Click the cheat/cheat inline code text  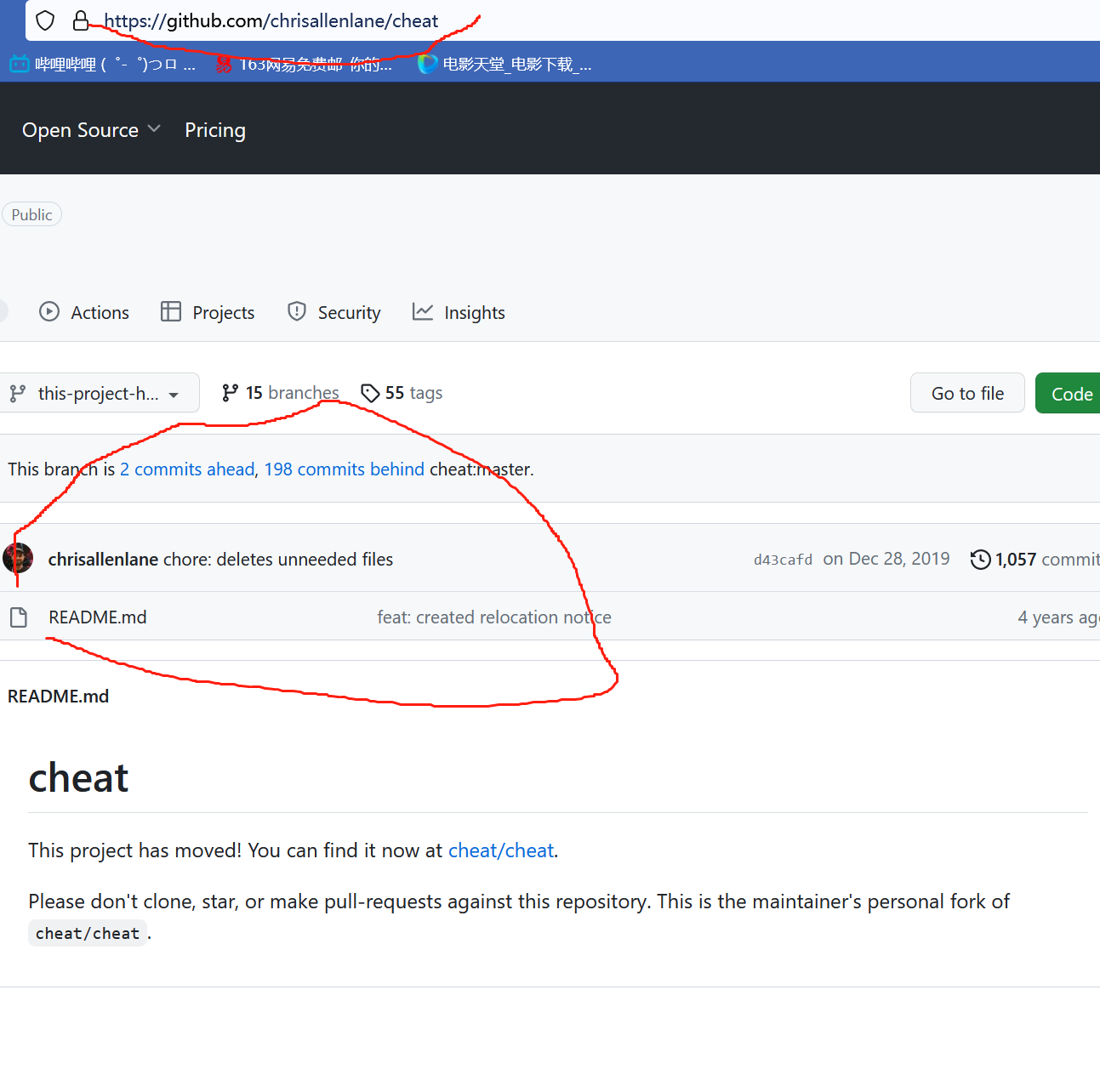point(88,934)
